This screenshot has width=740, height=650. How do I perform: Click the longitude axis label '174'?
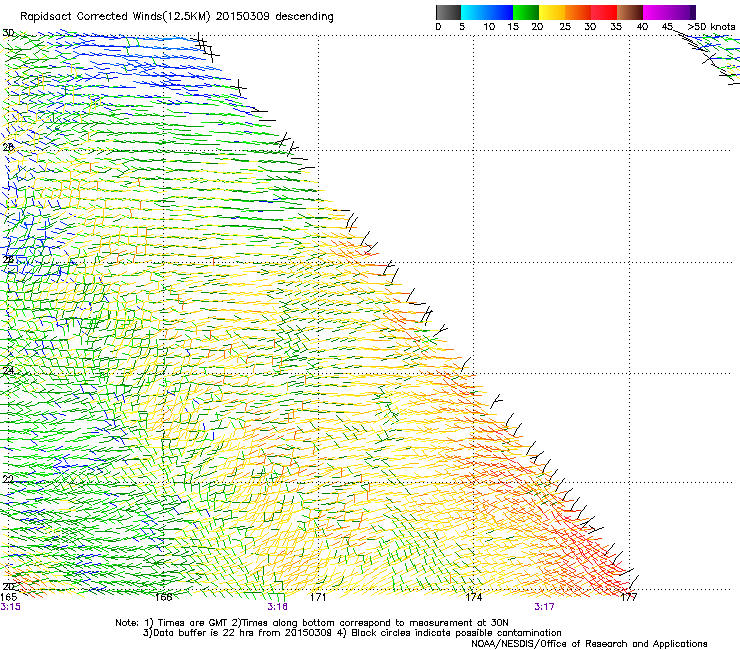pos(474,597)
